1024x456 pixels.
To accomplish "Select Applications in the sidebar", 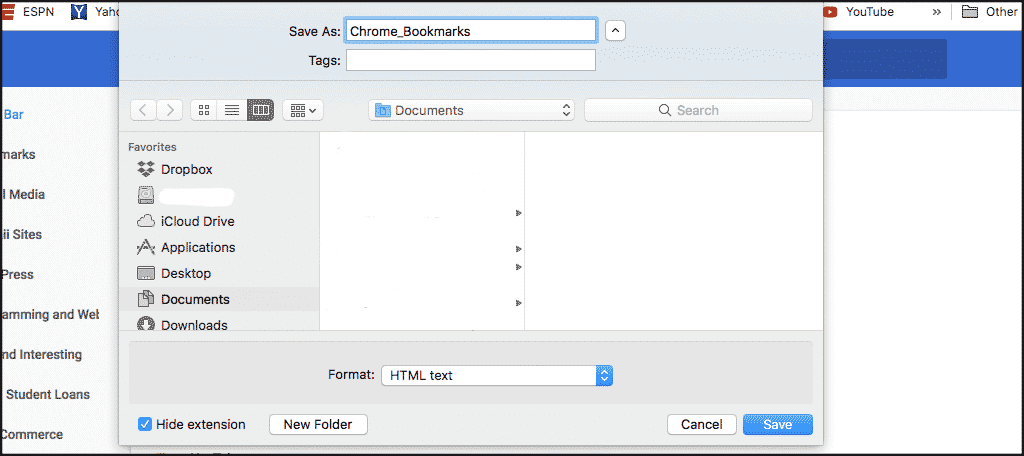I will pos(198,247).
